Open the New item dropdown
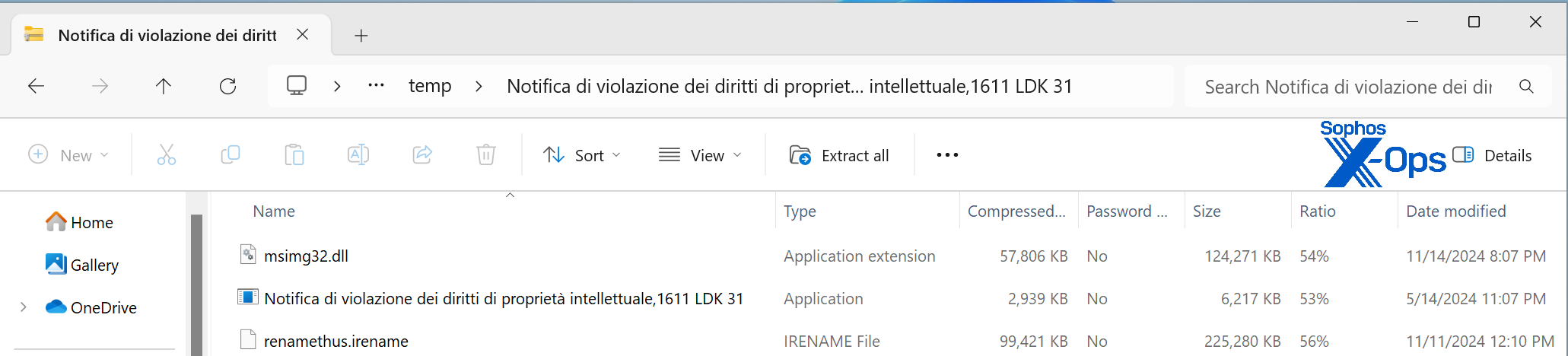1568x356 pixels. click(x=68, y=155)
